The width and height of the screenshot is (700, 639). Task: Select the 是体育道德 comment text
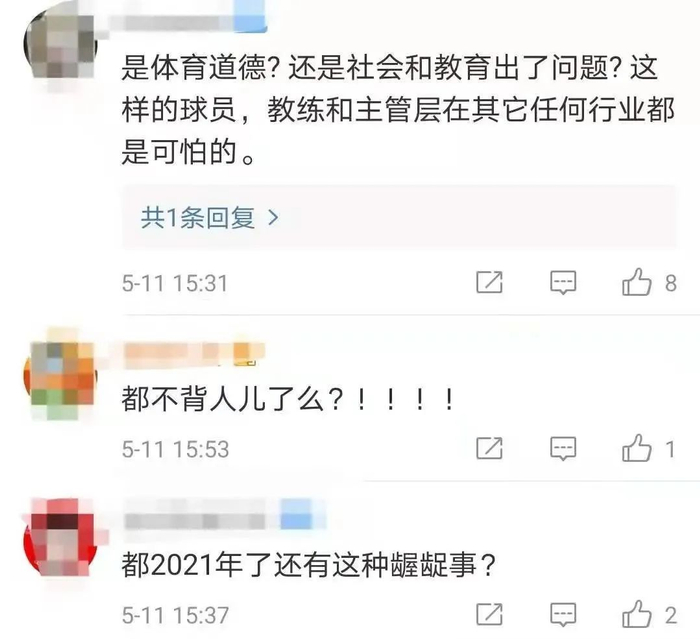pos(398,110)
